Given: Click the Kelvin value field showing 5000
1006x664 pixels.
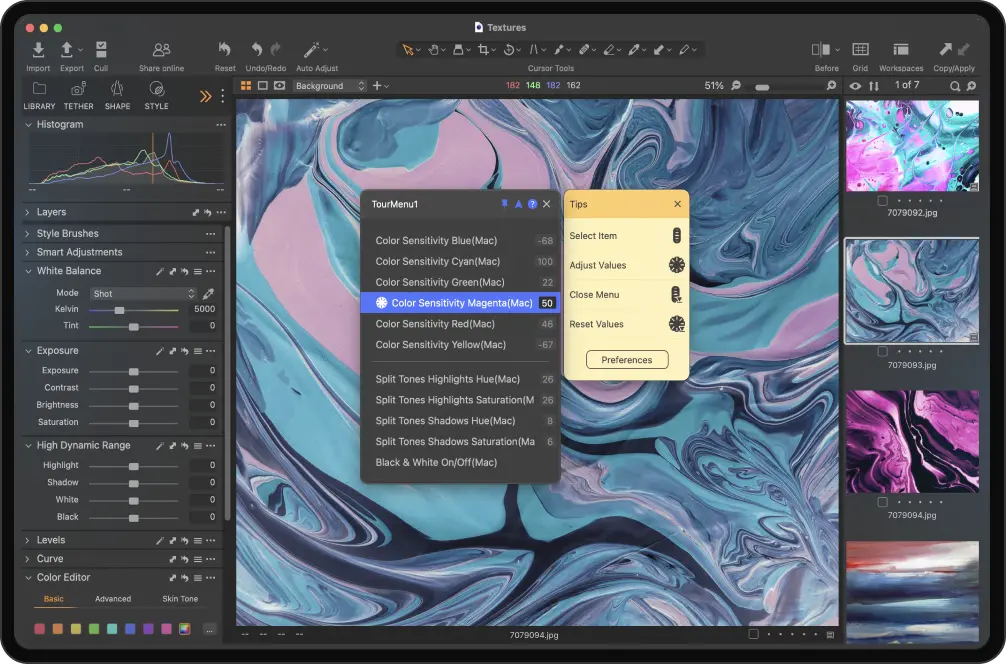Looking at the screenshot, I should point(203,309).
